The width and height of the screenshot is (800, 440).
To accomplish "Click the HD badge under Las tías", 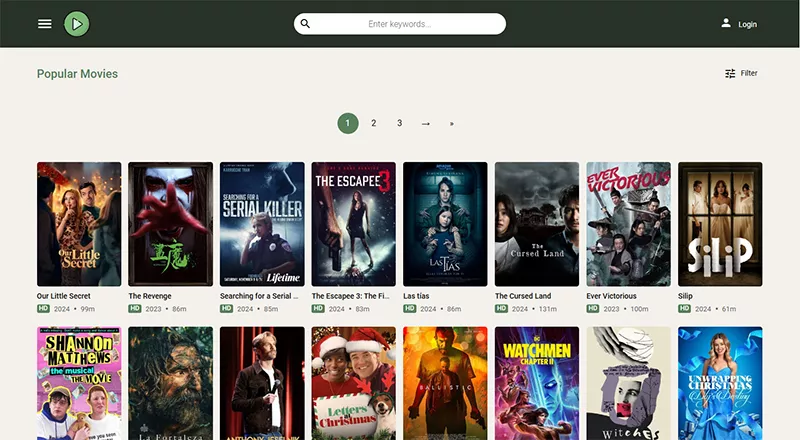I will tap(410, 308).
